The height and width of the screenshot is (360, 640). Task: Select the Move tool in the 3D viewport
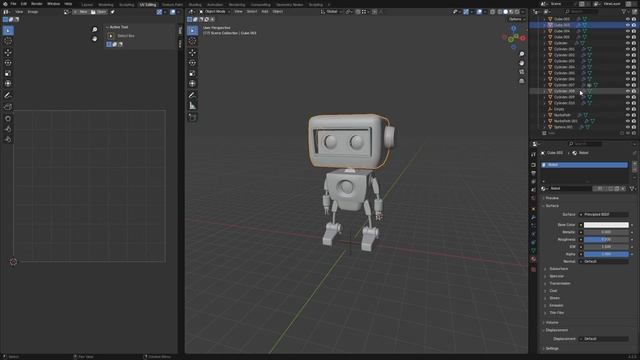click(192, 53)
